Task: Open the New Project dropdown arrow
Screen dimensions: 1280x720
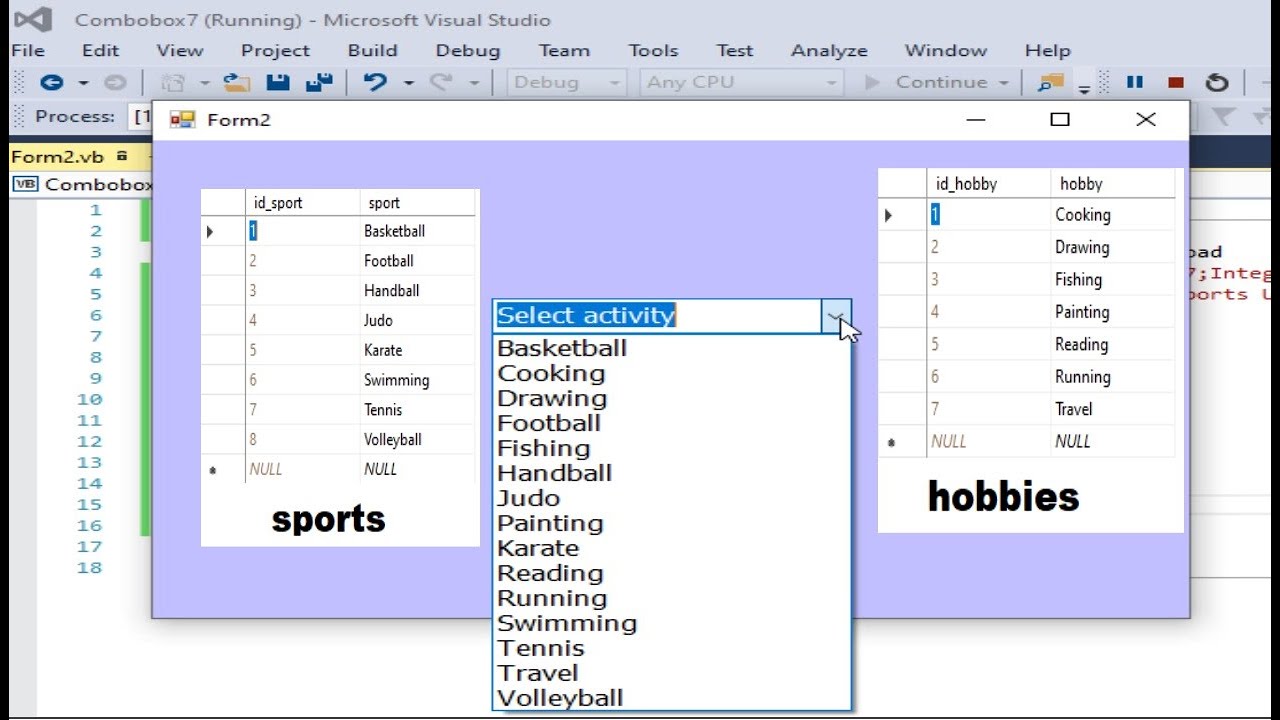Action: pyautogui.click(x=204, y=83)
